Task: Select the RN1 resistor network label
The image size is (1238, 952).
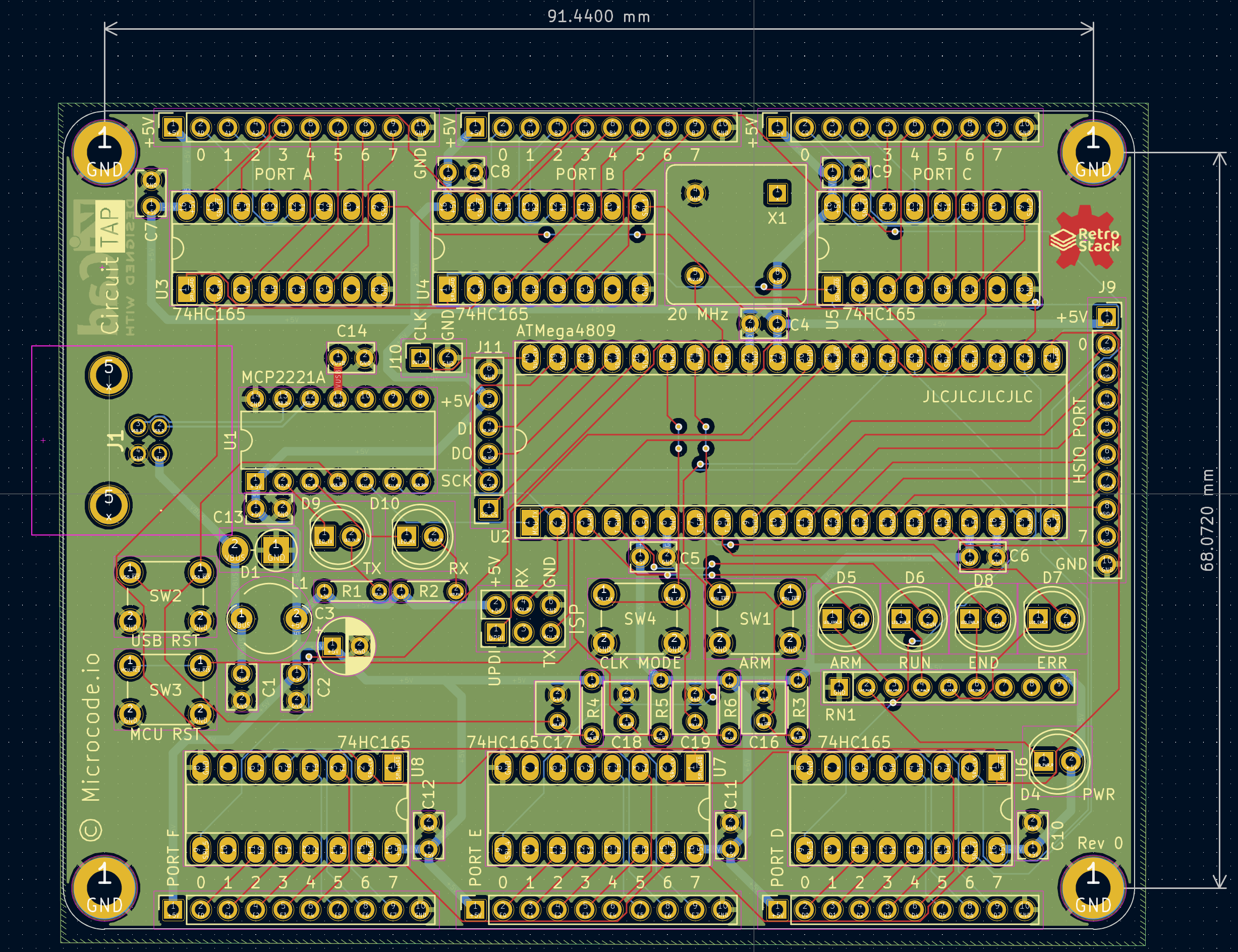Action: tap(840, 715)
